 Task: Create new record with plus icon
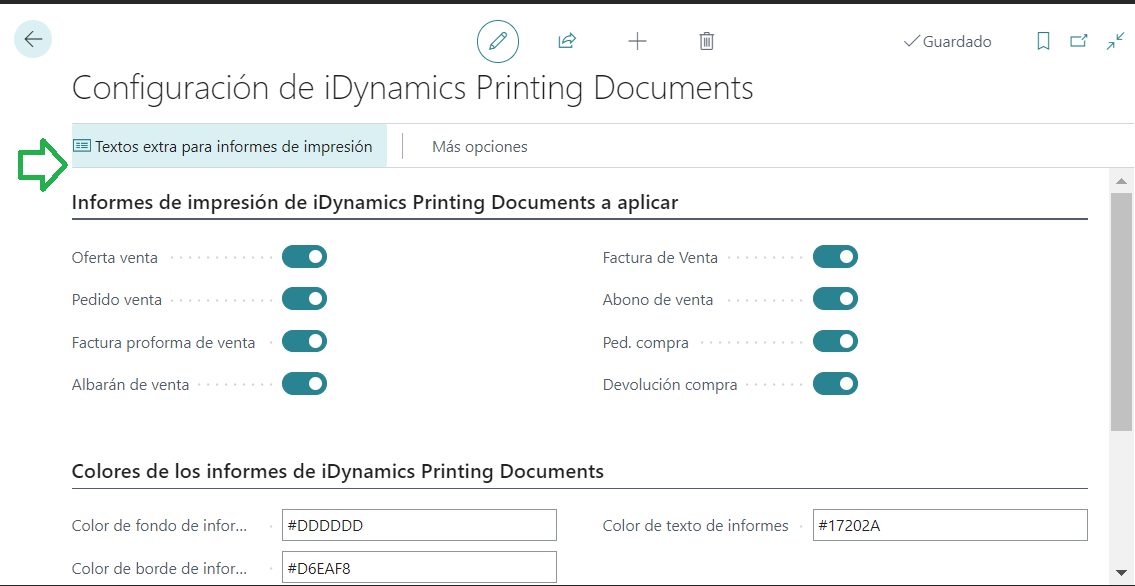coord(637,41)
